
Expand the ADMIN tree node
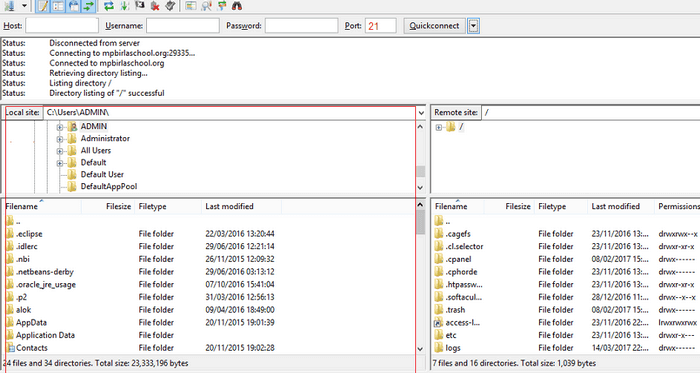59,127
